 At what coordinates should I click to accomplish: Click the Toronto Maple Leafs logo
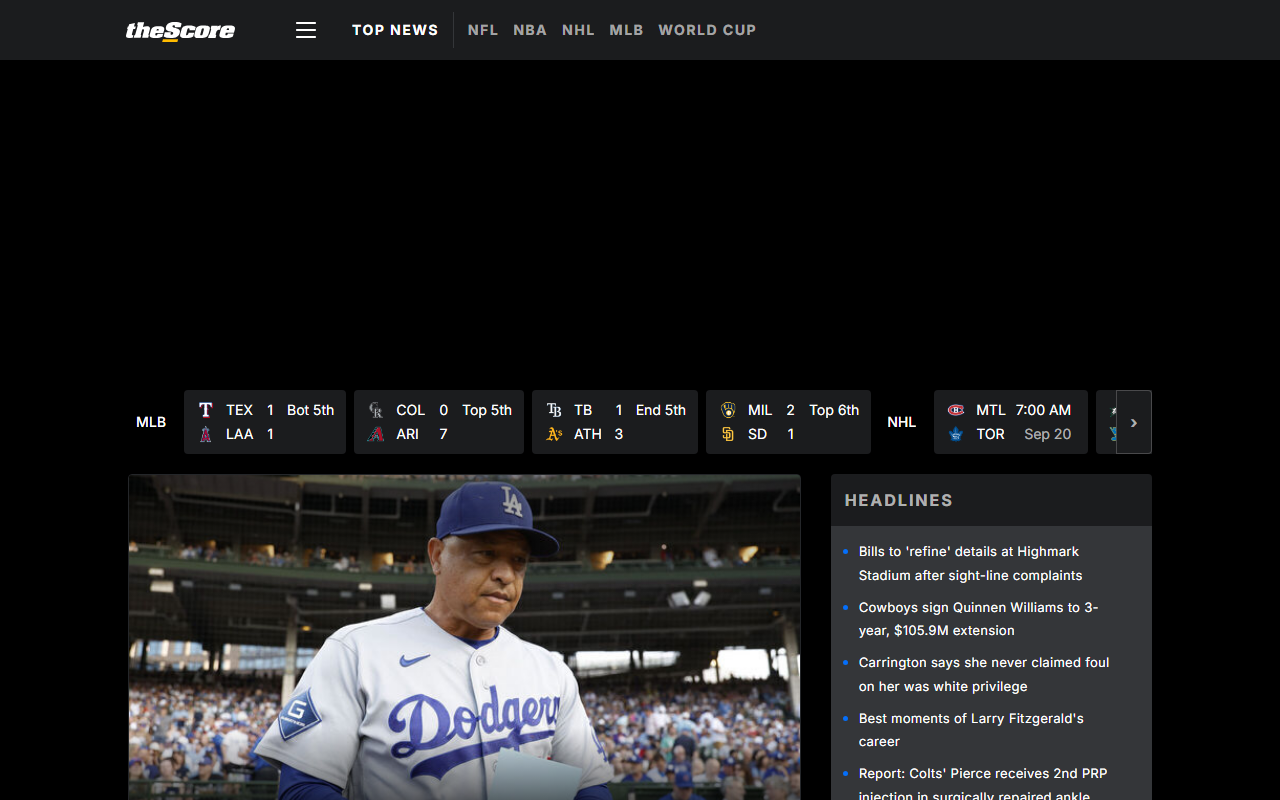956,434
